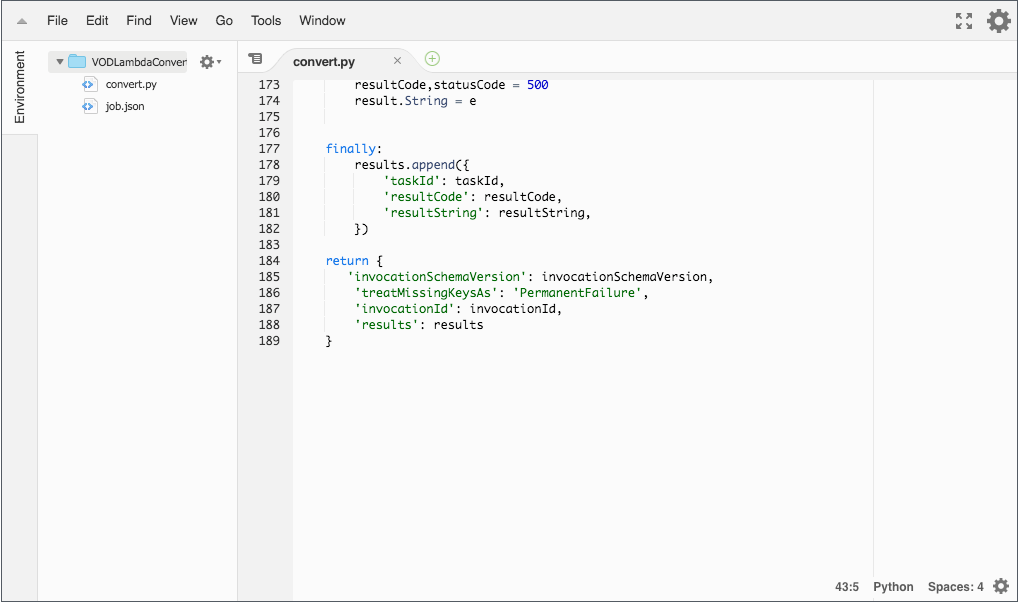
Task: Collapse the menu bar with the top-left arrow
Action: tap(22, 20)
